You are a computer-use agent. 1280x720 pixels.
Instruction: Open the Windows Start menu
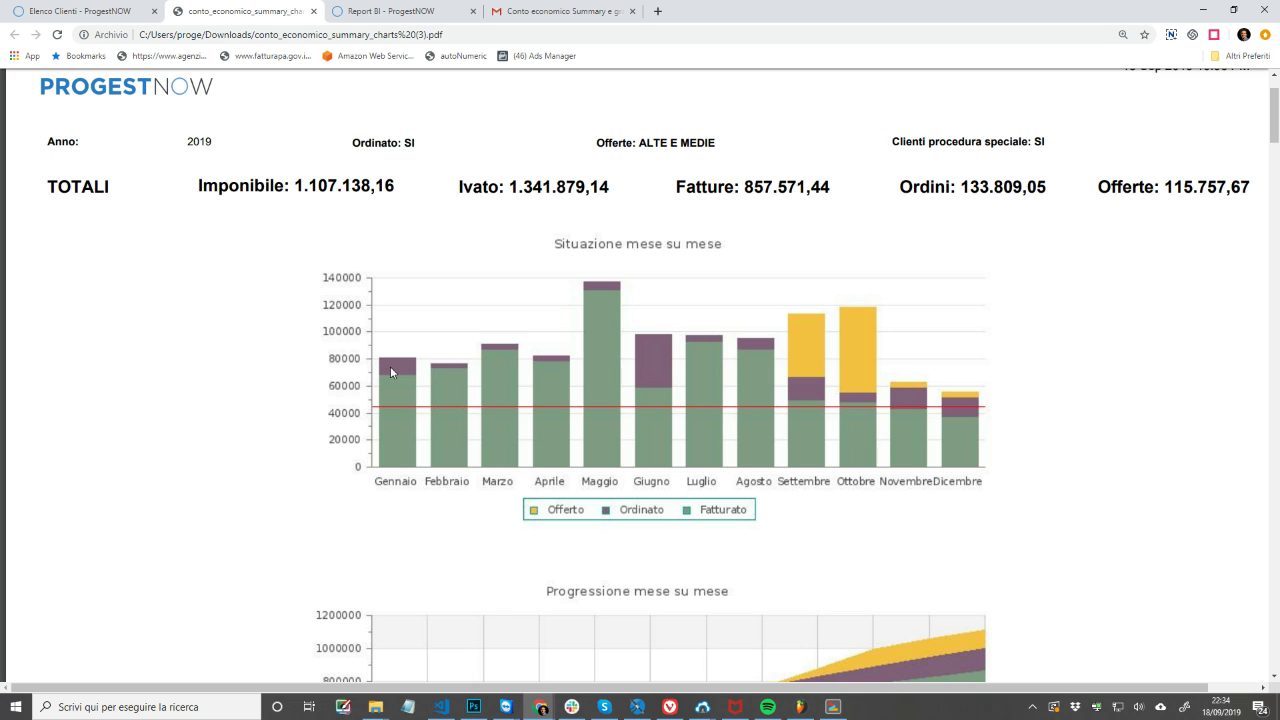(15, 706)
